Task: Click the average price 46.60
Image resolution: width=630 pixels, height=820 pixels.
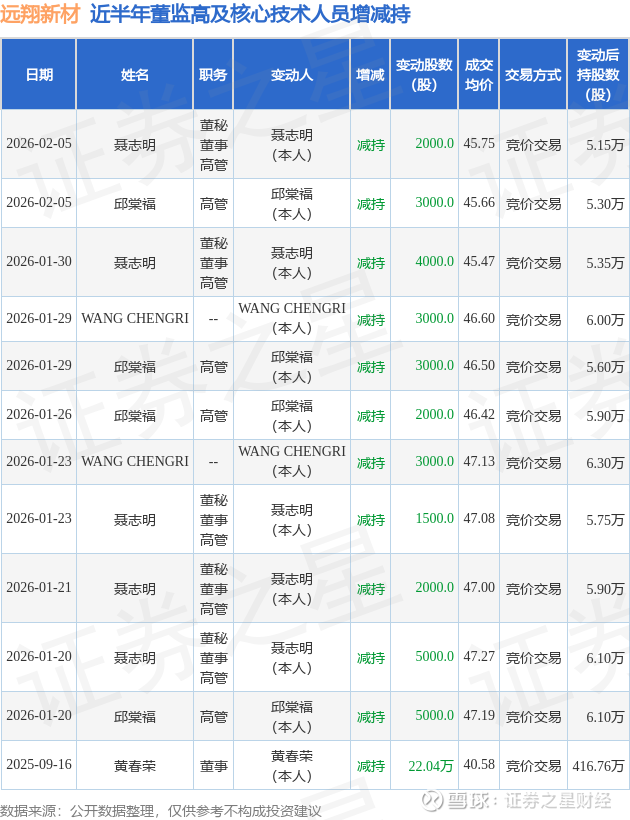Action: (x=479, y=318)
